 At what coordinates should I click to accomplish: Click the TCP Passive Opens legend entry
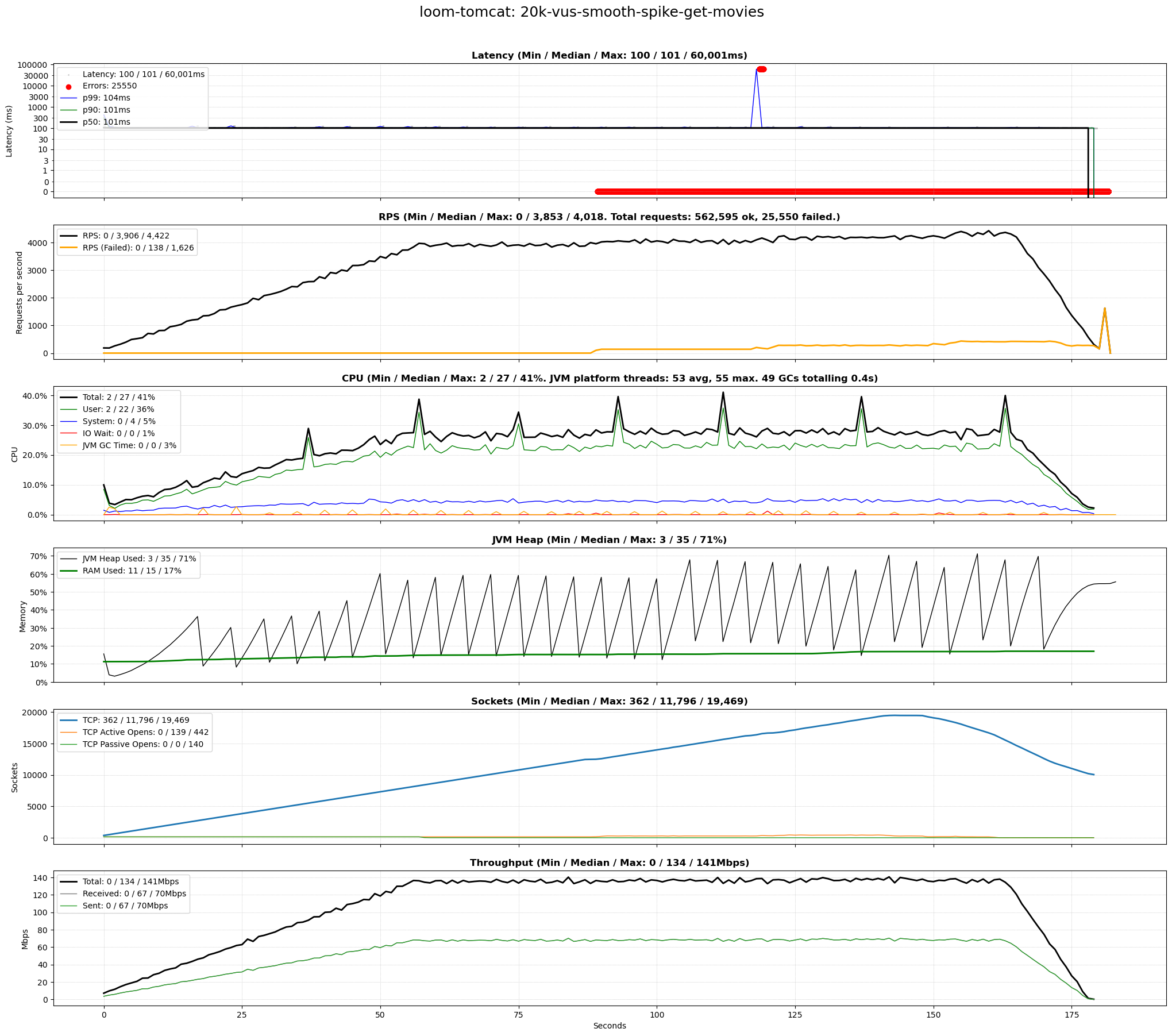coord(142,744)
